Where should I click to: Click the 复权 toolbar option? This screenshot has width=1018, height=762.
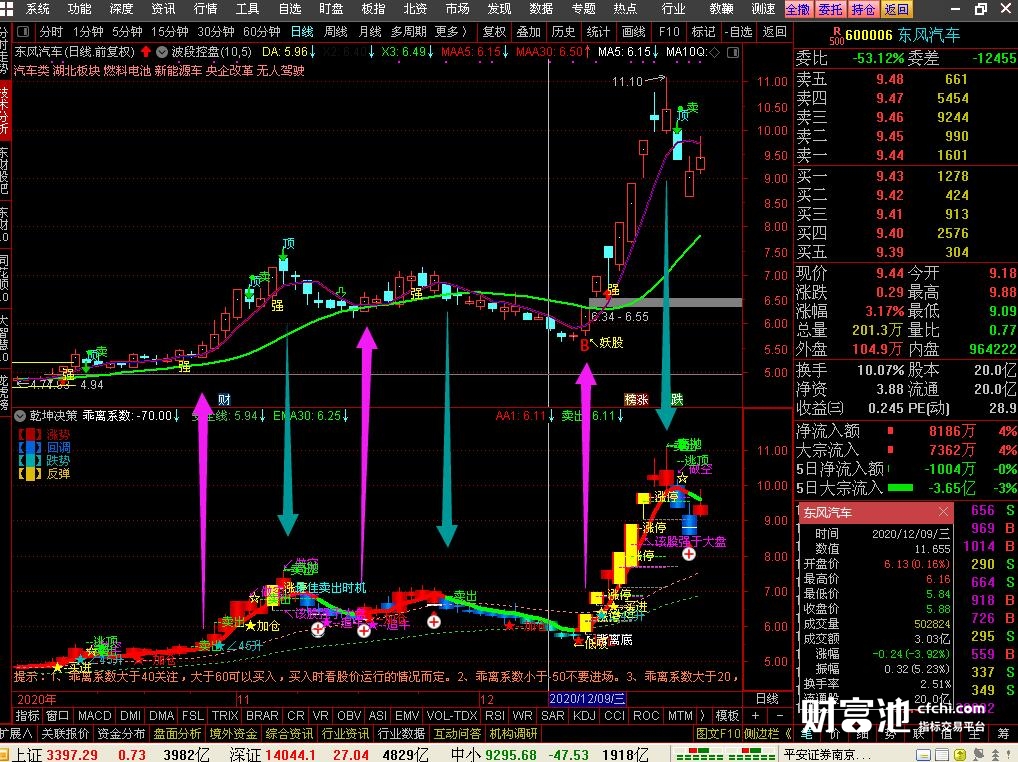(x=494, y=32)
